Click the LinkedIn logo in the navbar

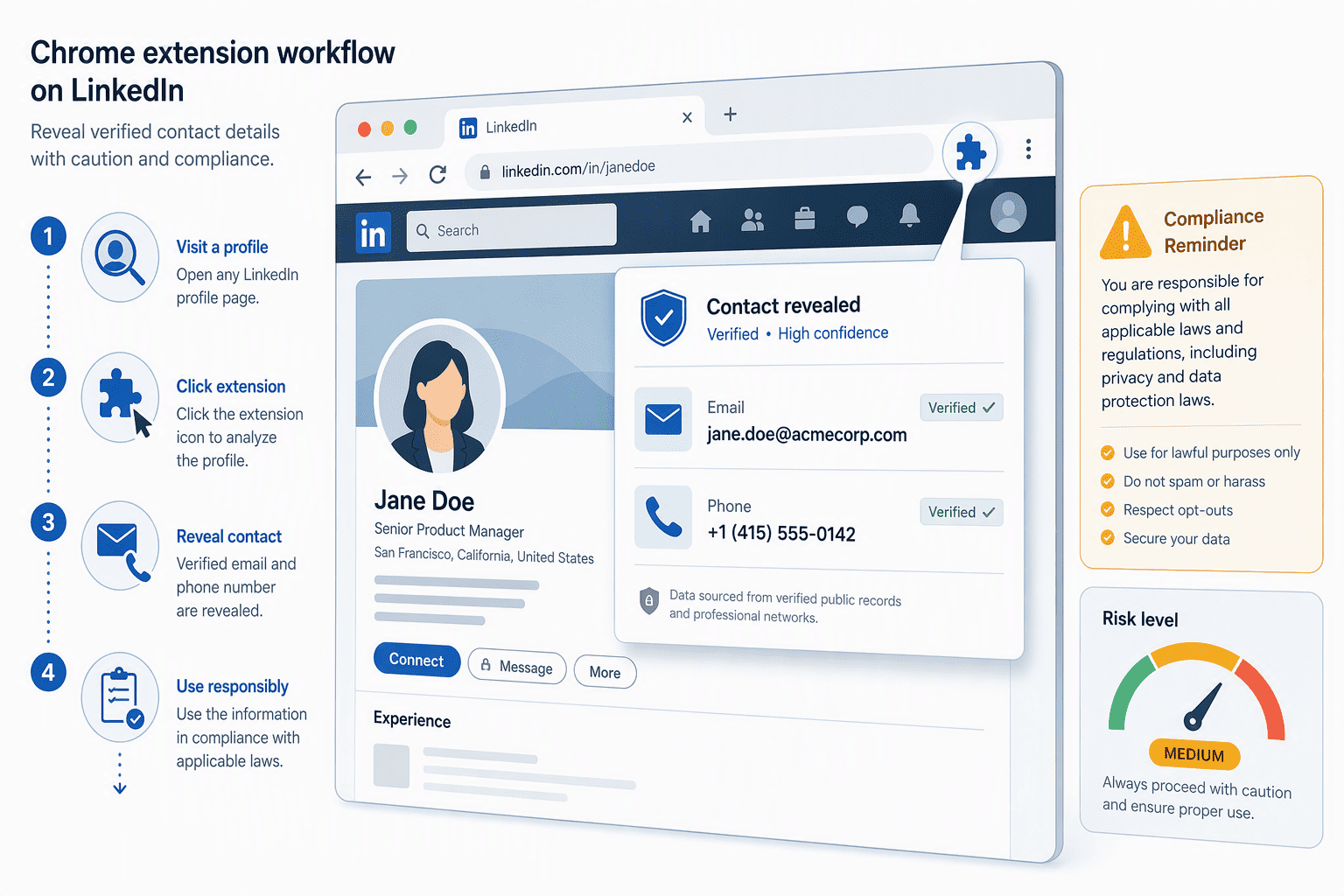373,234
